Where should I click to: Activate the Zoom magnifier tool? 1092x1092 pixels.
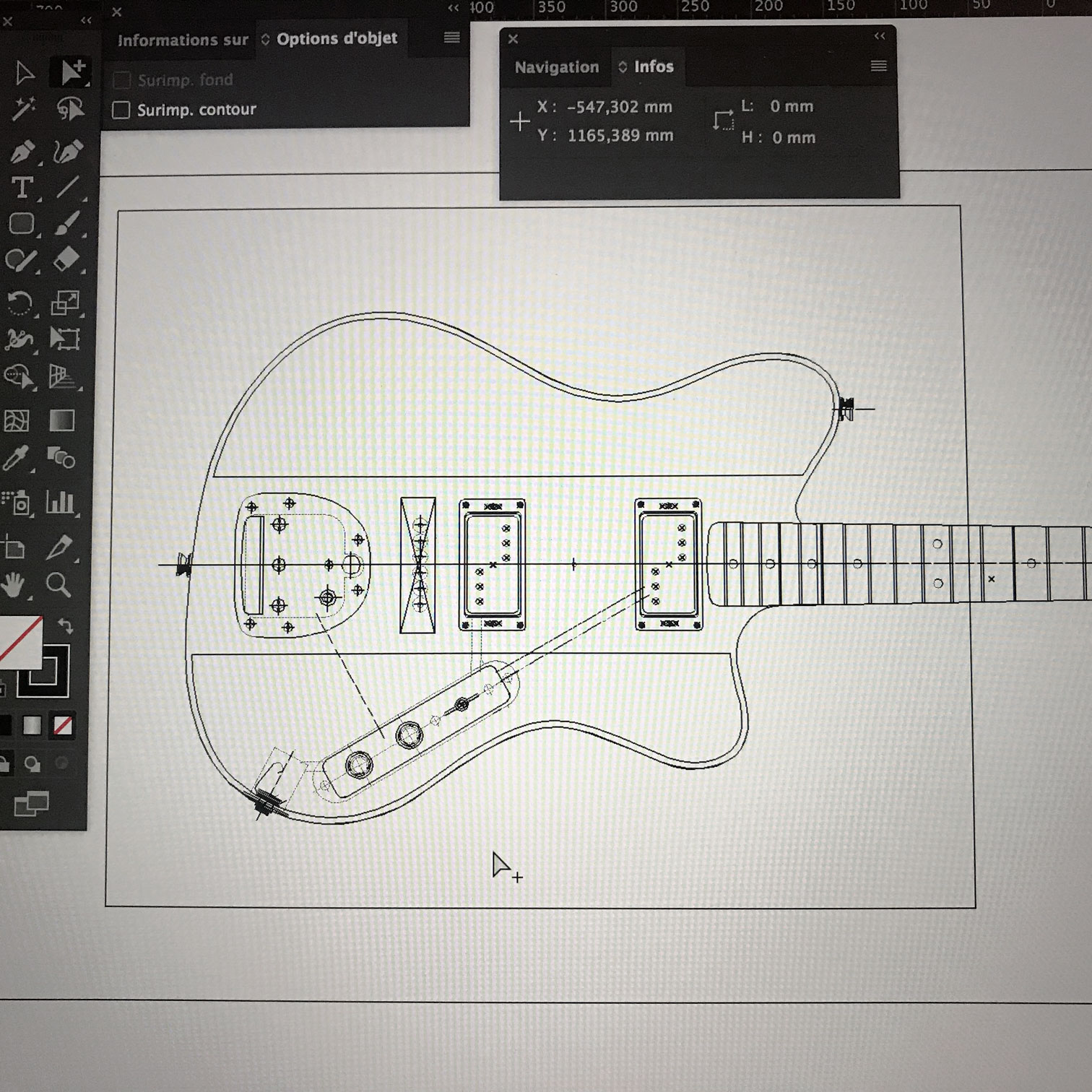click(x=59, y=584)
